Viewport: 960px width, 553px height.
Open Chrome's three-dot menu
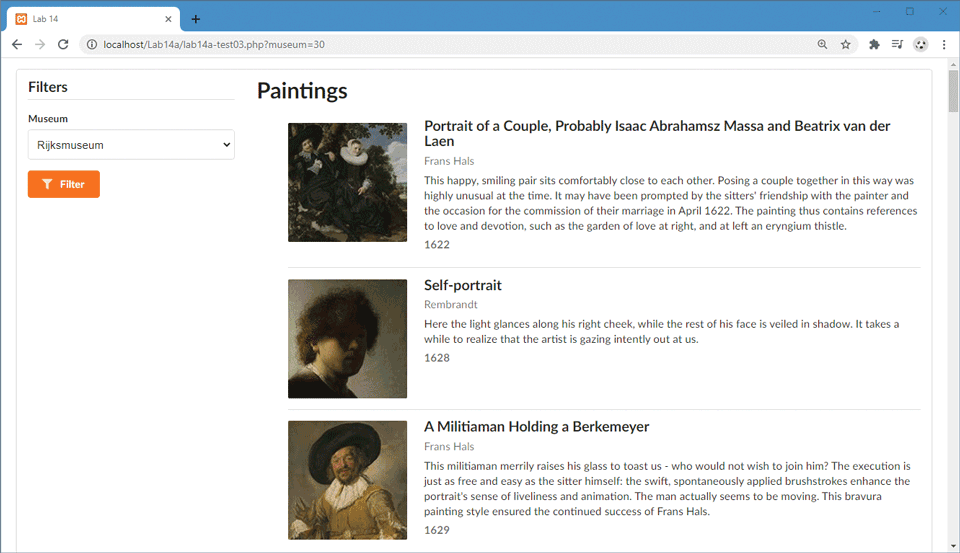click(943, 45)
